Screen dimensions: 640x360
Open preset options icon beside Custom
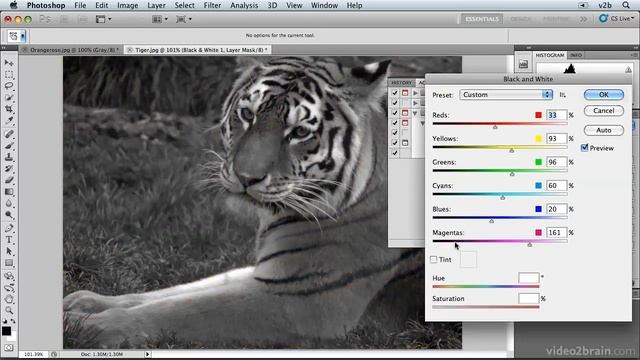click(562, 95)
